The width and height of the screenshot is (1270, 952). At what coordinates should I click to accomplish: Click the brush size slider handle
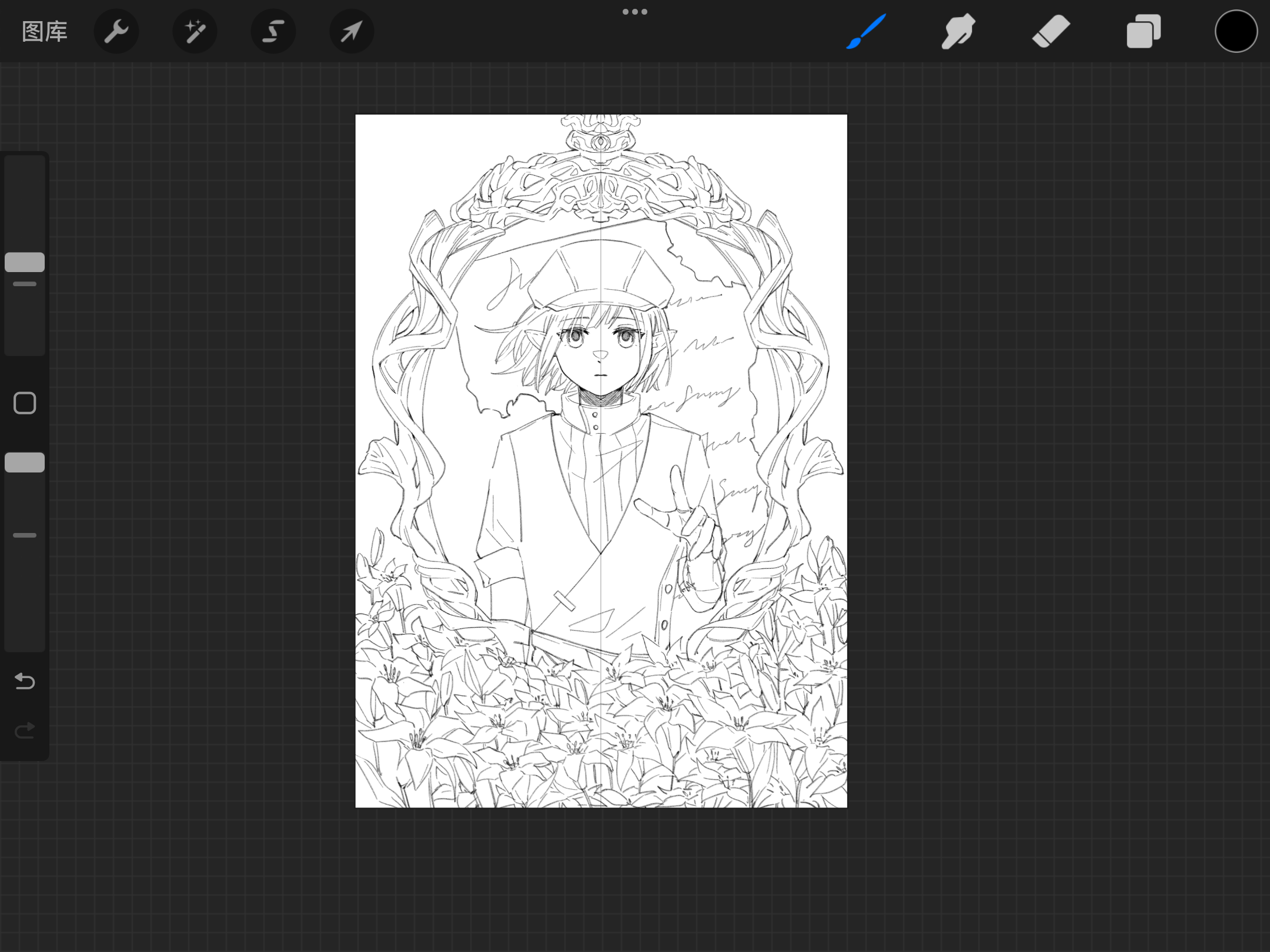pyautogui.click(x=25, y=262)
